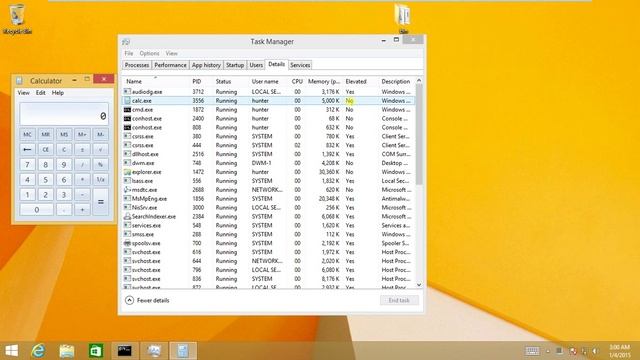Switch to Task Manager taskbar icon
The height and width of the screenshot is (360, 640).
click(x=154, y=351)
